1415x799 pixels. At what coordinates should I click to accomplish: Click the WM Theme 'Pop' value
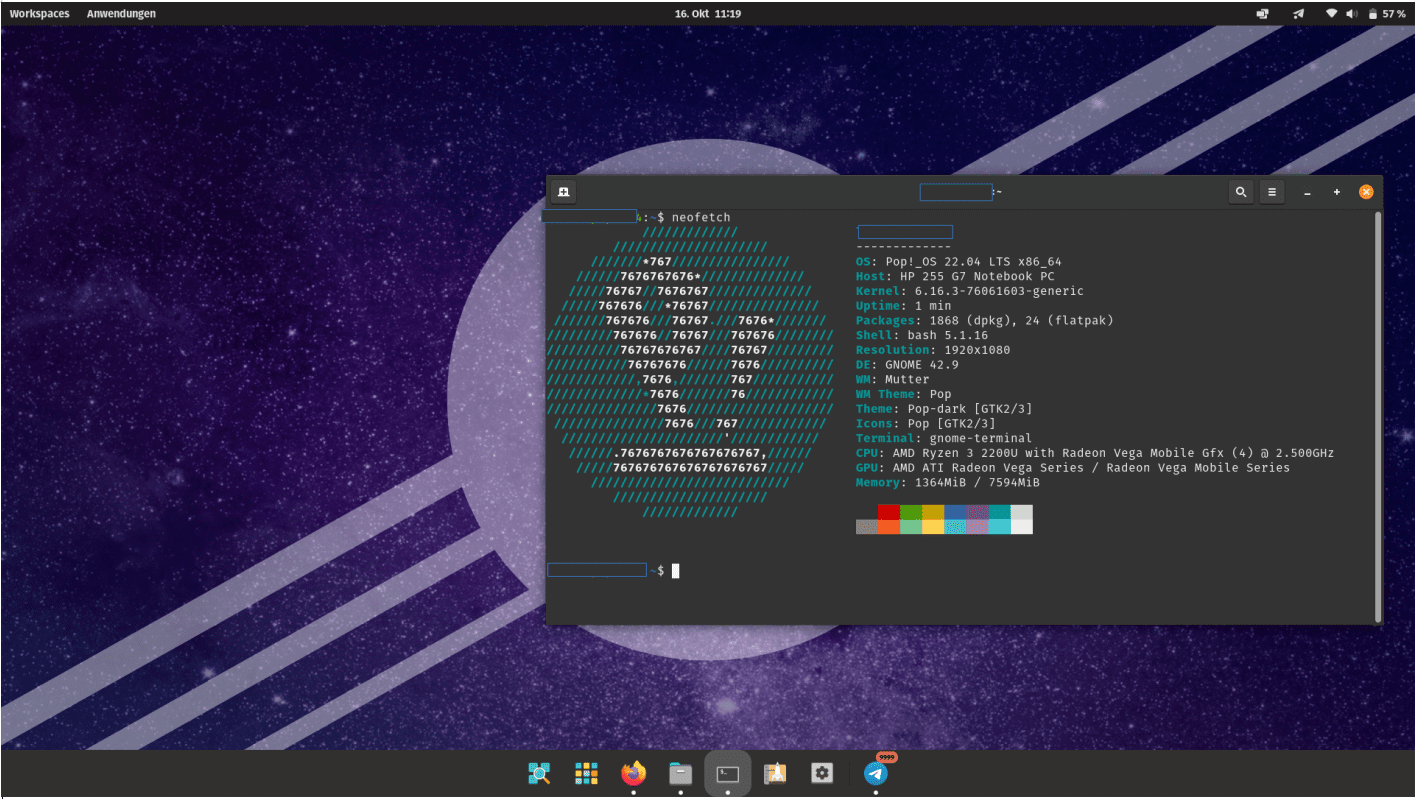[940, 394]
